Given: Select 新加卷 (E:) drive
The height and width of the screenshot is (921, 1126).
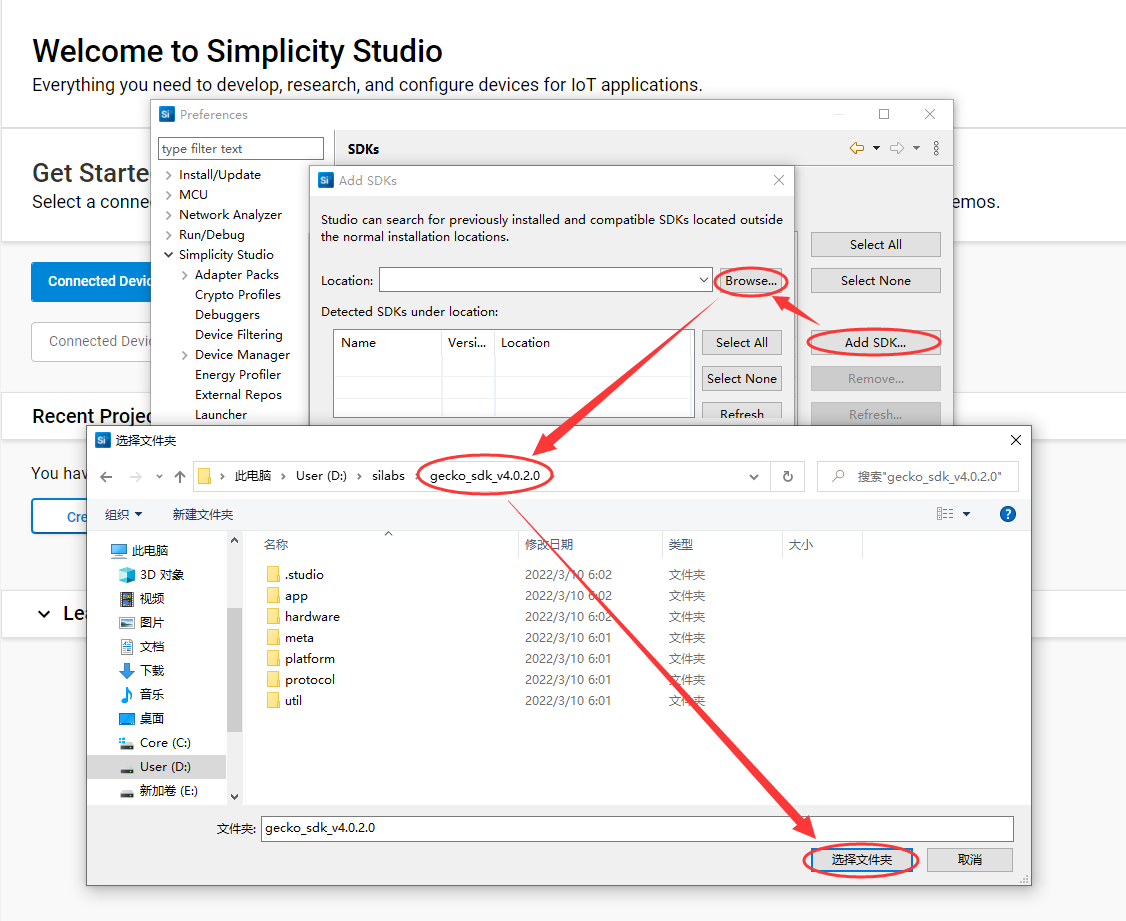Looking at the screenshot, I should click(x=168, y=790).
